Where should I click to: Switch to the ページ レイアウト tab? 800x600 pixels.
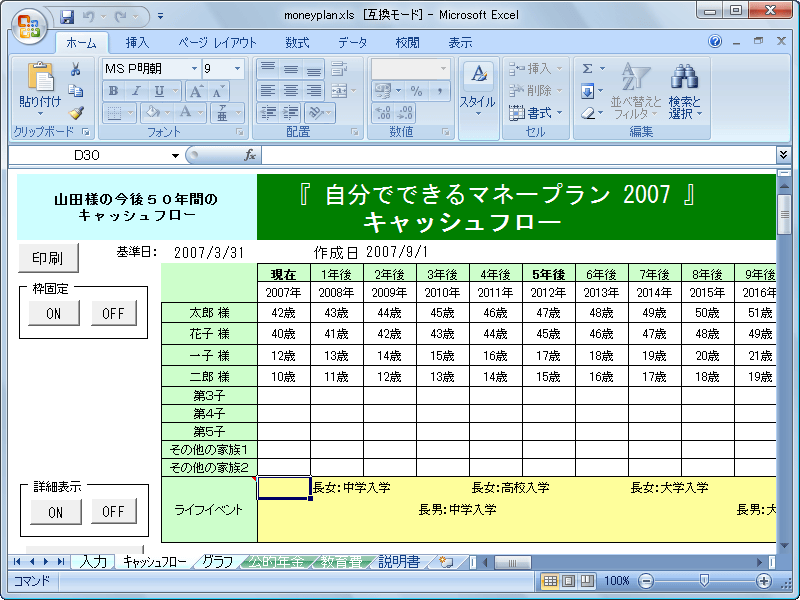point(217,43)
